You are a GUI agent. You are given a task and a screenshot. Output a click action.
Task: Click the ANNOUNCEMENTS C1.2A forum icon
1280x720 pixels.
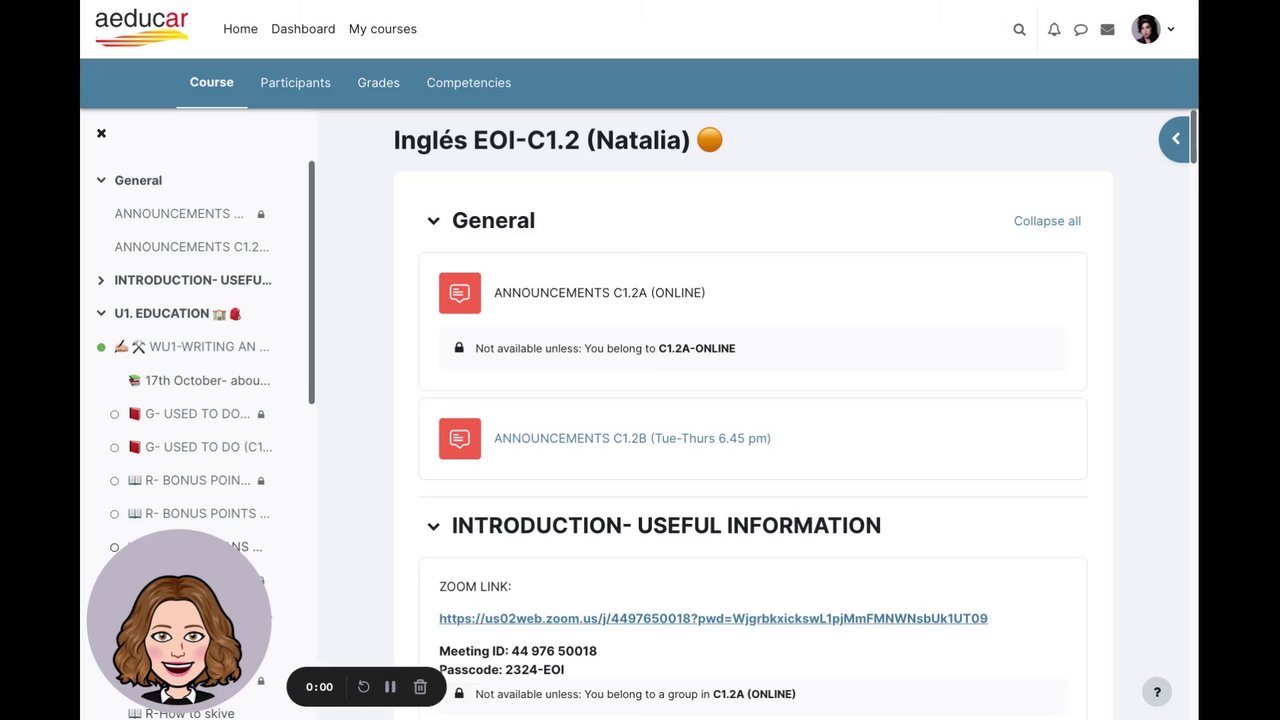click(x=460, y=293)
